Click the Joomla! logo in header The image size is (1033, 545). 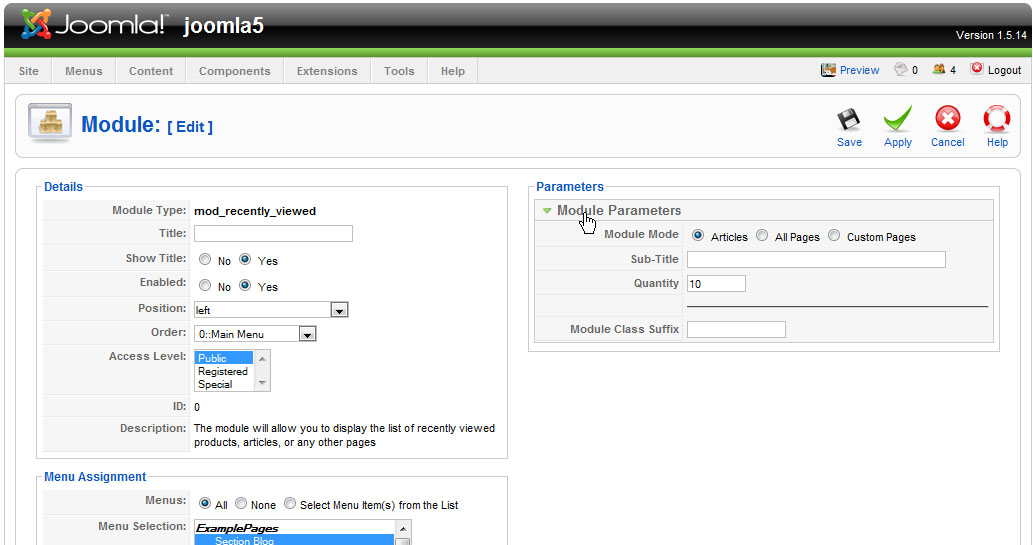pyautogui.click(x=94, y=24)
